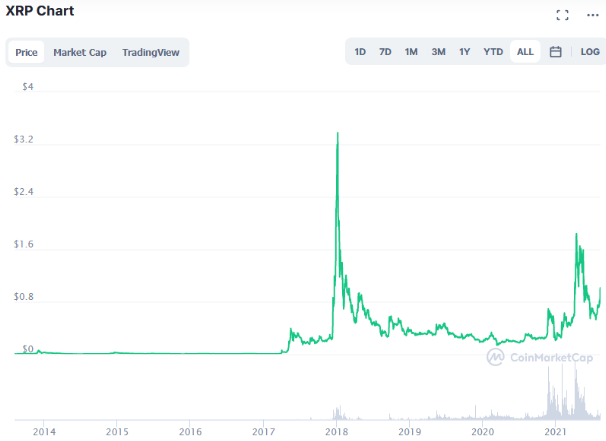Open the calendar date range picker

pos(555,52)
